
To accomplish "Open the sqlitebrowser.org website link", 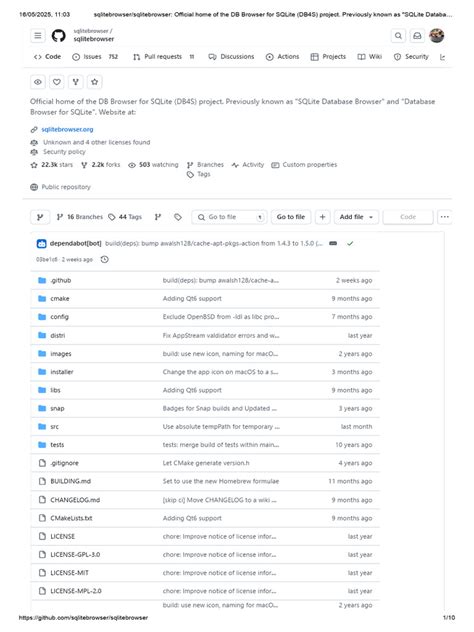I will pos(67,129).
